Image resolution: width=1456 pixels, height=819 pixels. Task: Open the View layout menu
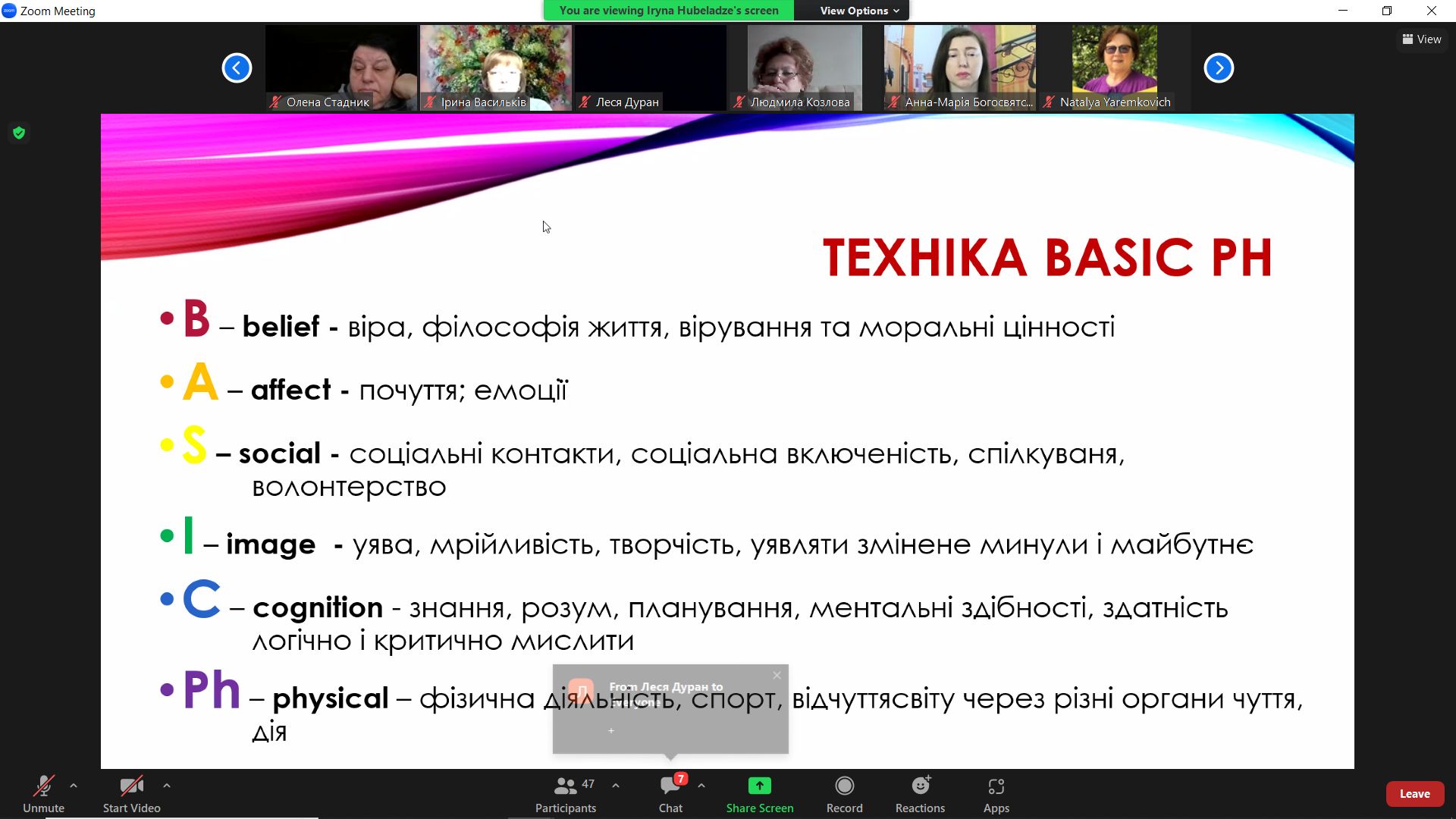[x=1422, y=39]
